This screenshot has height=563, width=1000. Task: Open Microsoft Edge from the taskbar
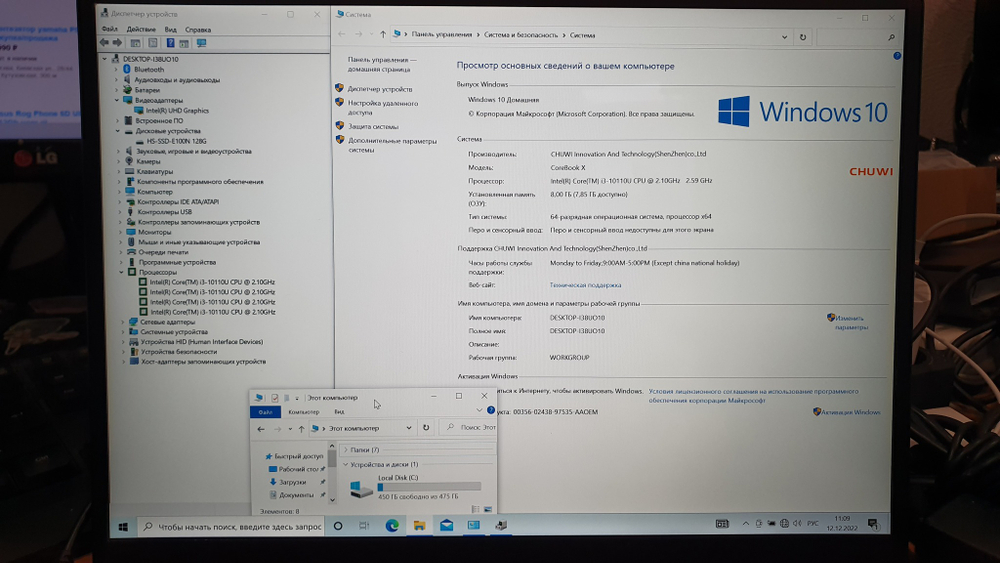tap(392, 525)
